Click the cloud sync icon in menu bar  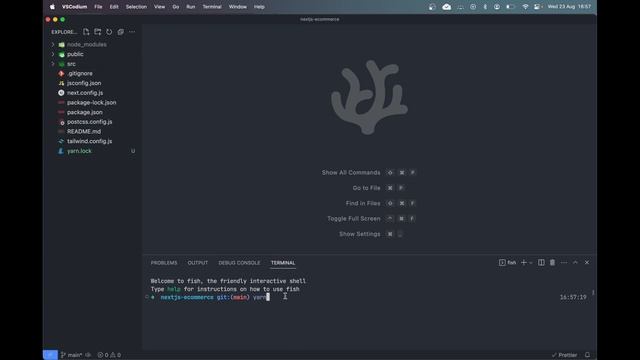tap(447, 7)
